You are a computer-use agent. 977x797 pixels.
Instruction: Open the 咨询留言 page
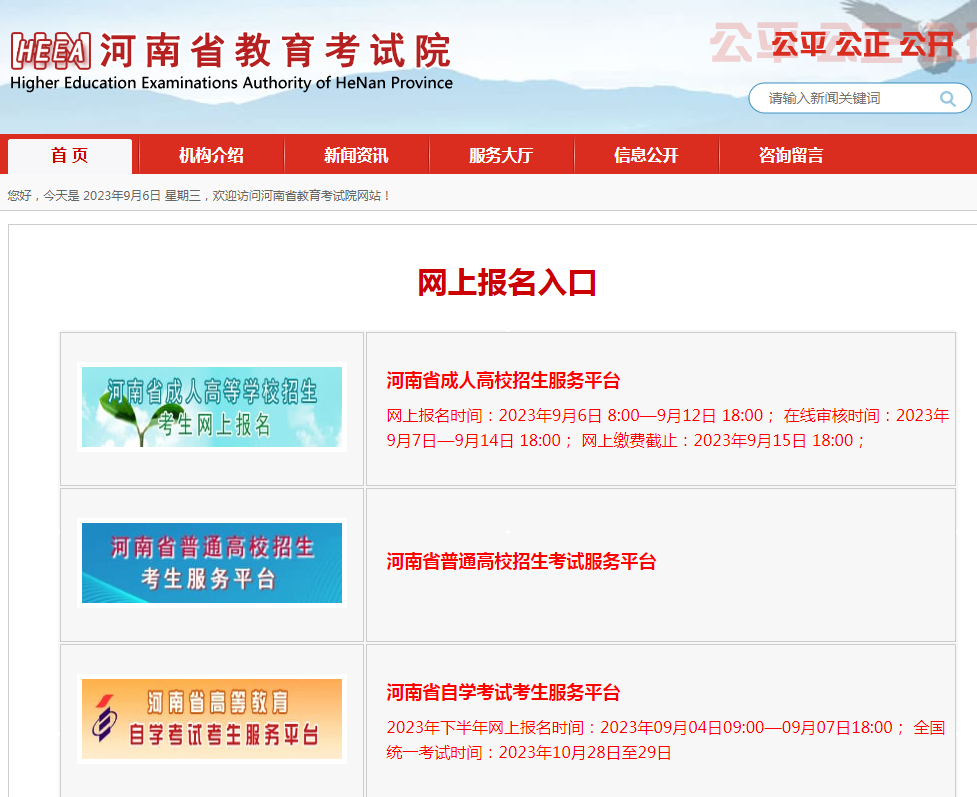(789, 154)
